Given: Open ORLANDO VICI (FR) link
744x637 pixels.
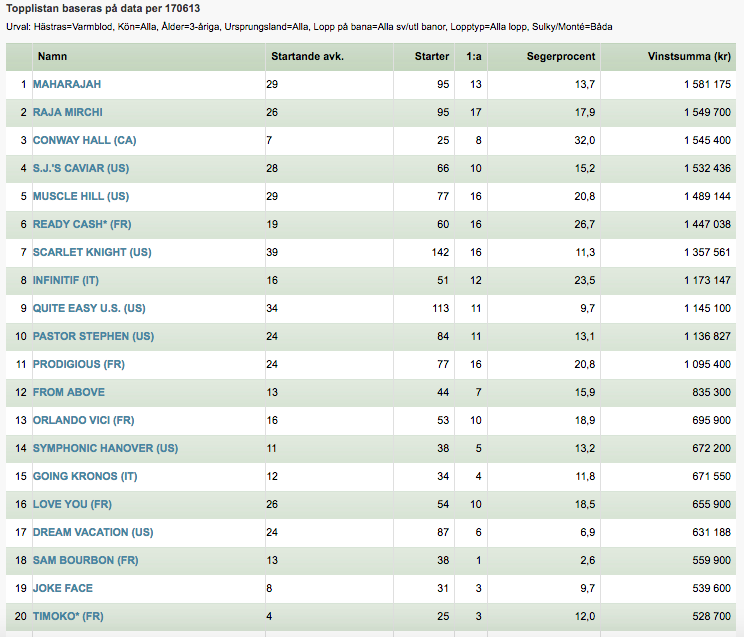Looking at the screenshot, I should 84,421.
